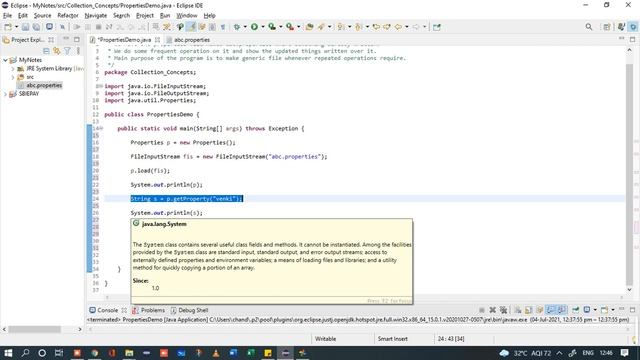Expand the SBIEPAY project node
Image resolution: width=640 pixels, height=360 pixels.
point(5,94)
